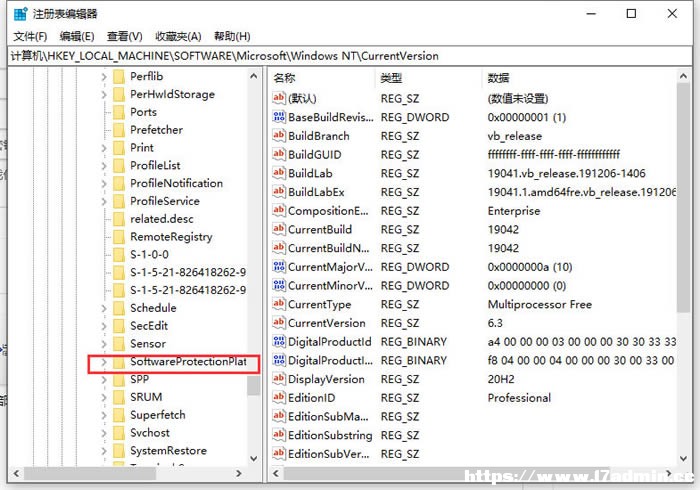Click the BuildLabEx value icon
Image resolution: width=700 pixels, height=490 pixels.
pyautogui.click(x=279, y=192)
